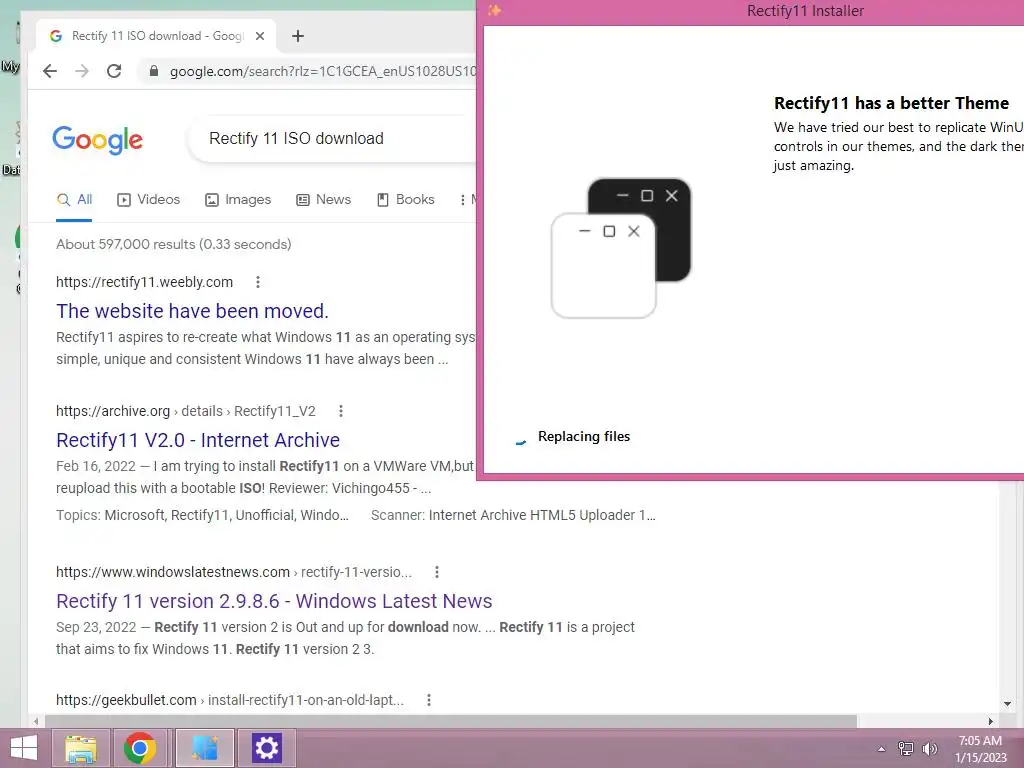Open File Explorer from the taskbar

pyautogui.click(x=80, y=748)
